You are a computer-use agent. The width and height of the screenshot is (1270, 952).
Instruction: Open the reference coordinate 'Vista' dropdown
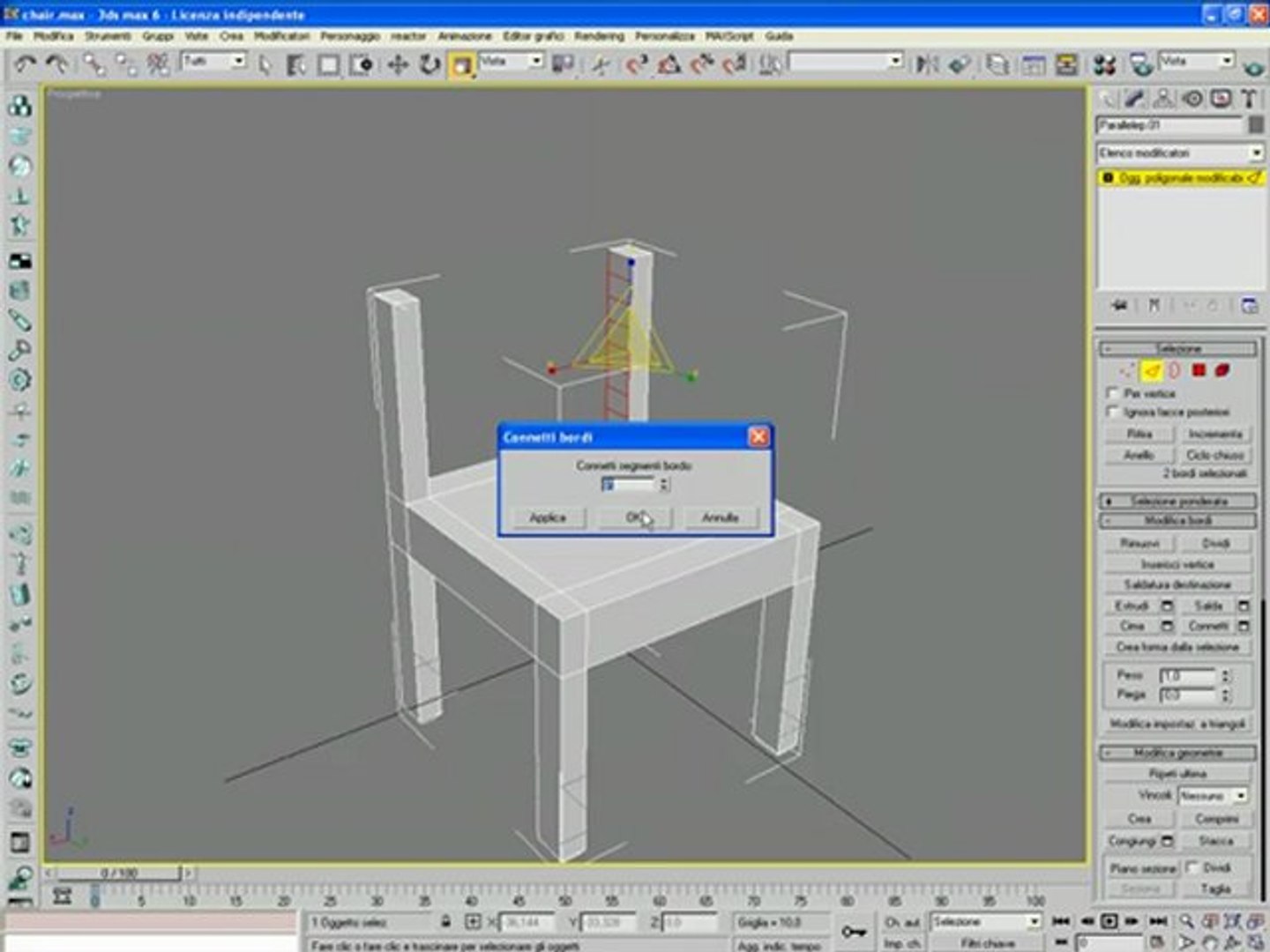pos(512,61)
